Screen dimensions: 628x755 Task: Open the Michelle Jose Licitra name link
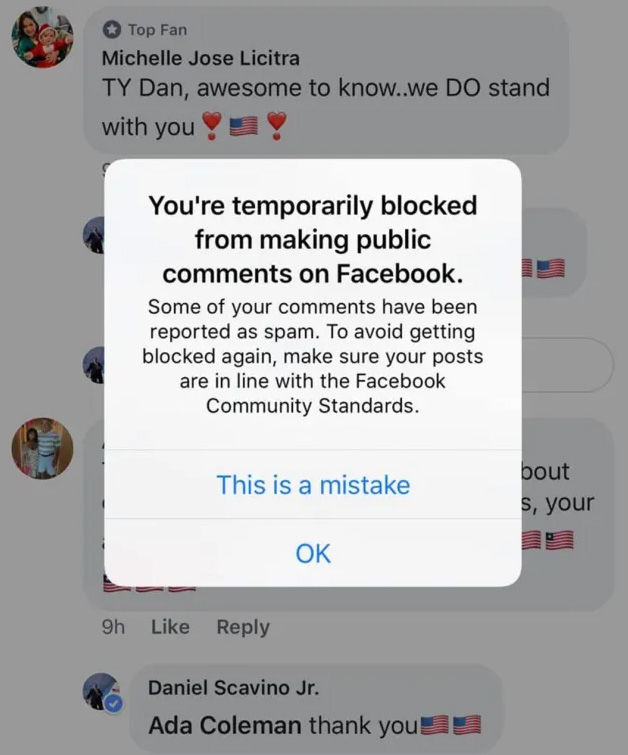click(200, 58)
